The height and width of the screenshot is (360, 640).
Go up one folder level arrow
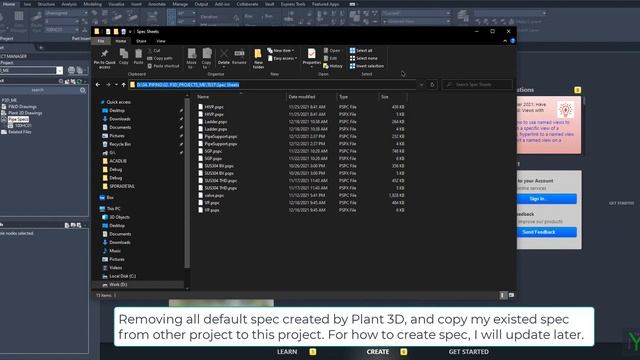[x=124, y=85]
